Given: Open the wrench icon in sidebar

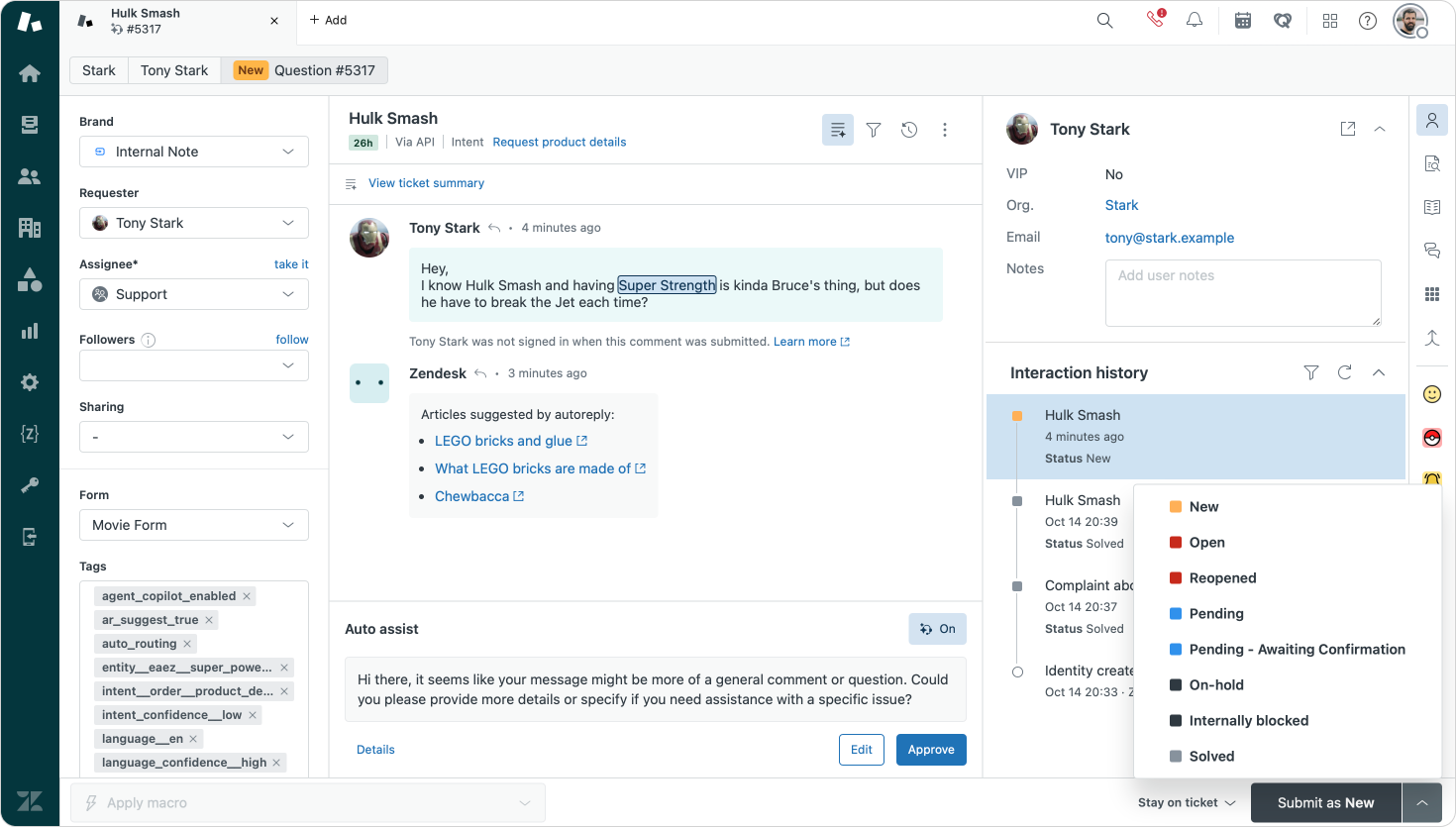Looking at the screenshot, I should [x=30, y=485].
